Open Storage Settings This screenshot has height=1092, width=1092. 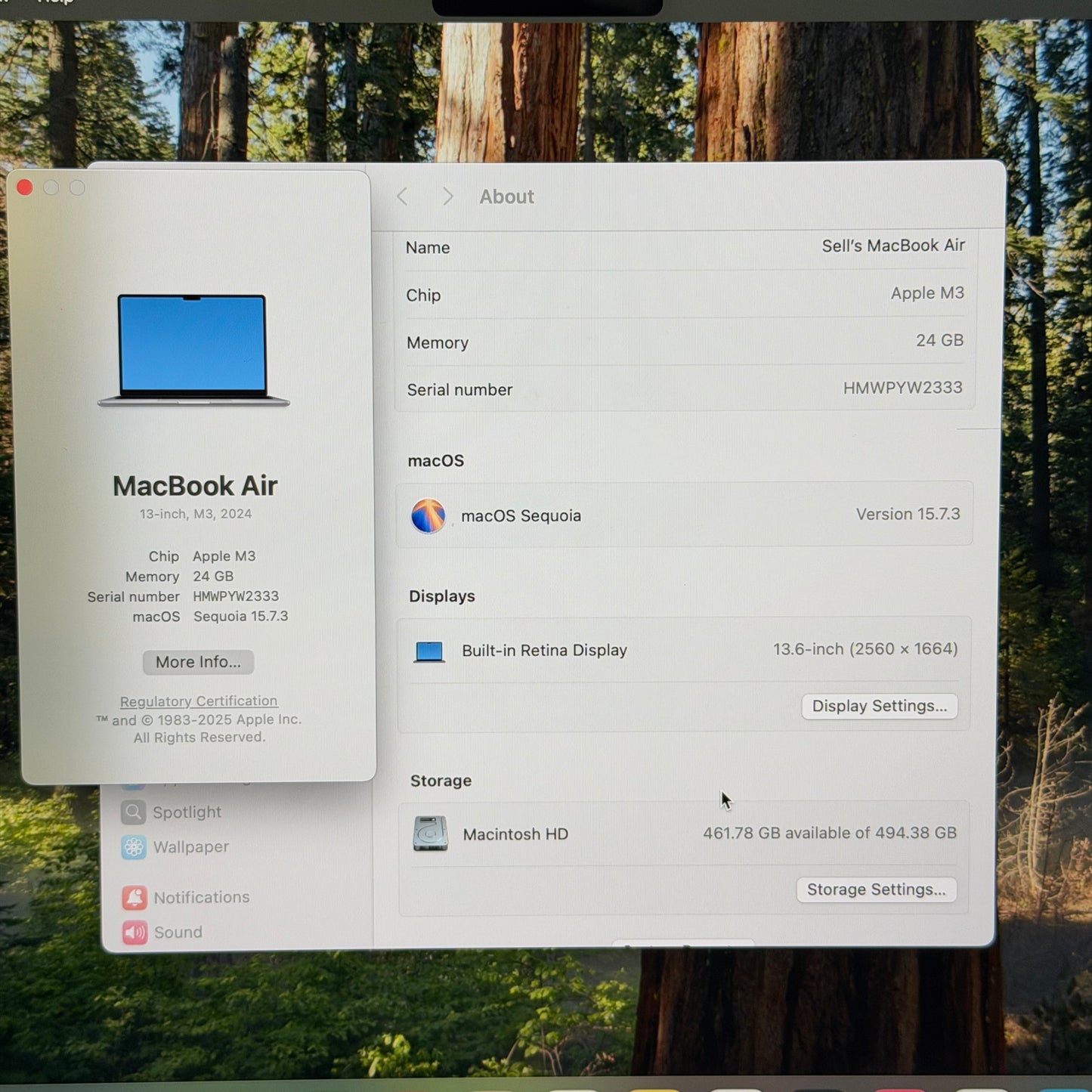877,889
